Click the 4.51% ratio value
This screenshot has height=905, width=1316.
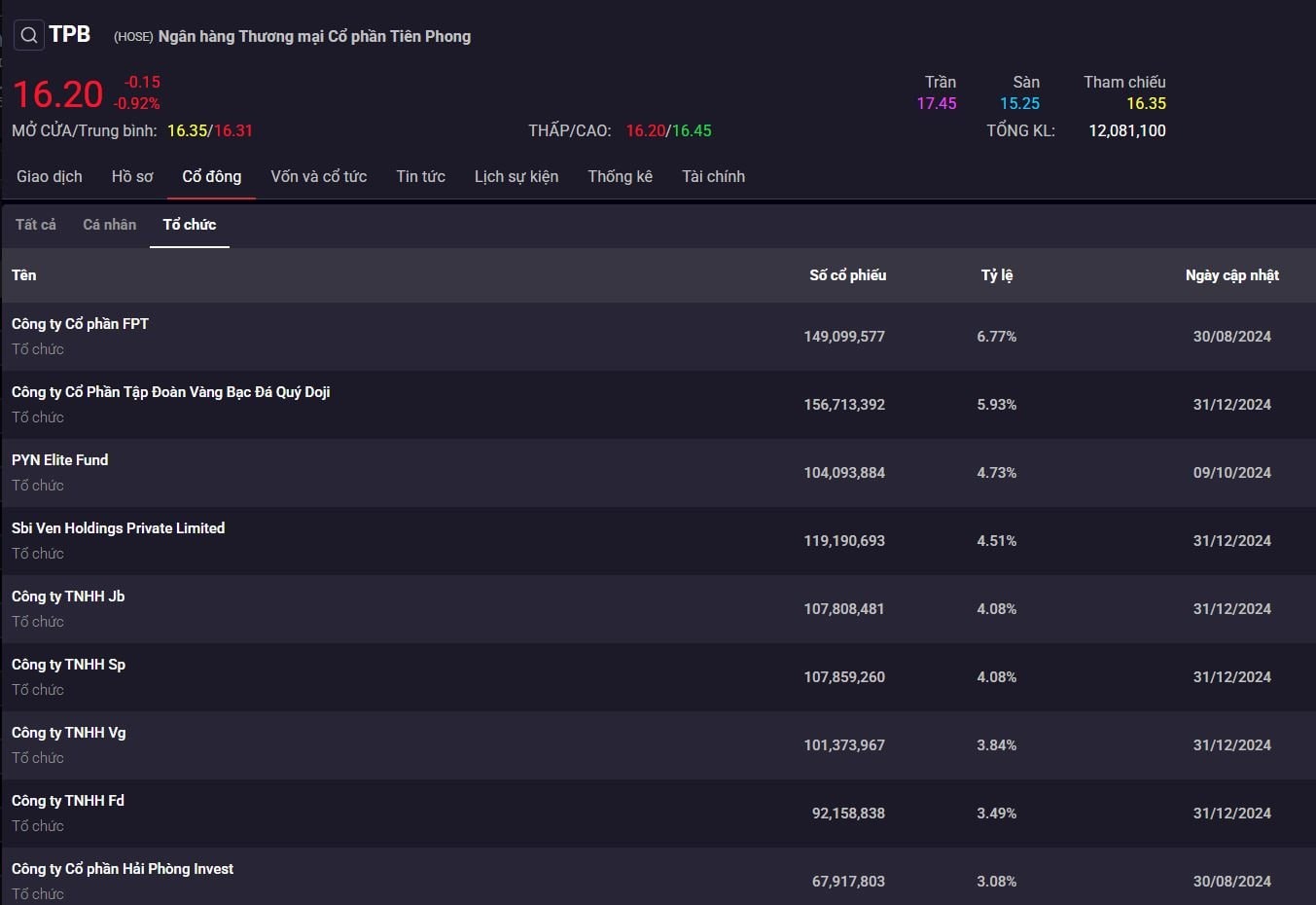click(x=997, y=541)
